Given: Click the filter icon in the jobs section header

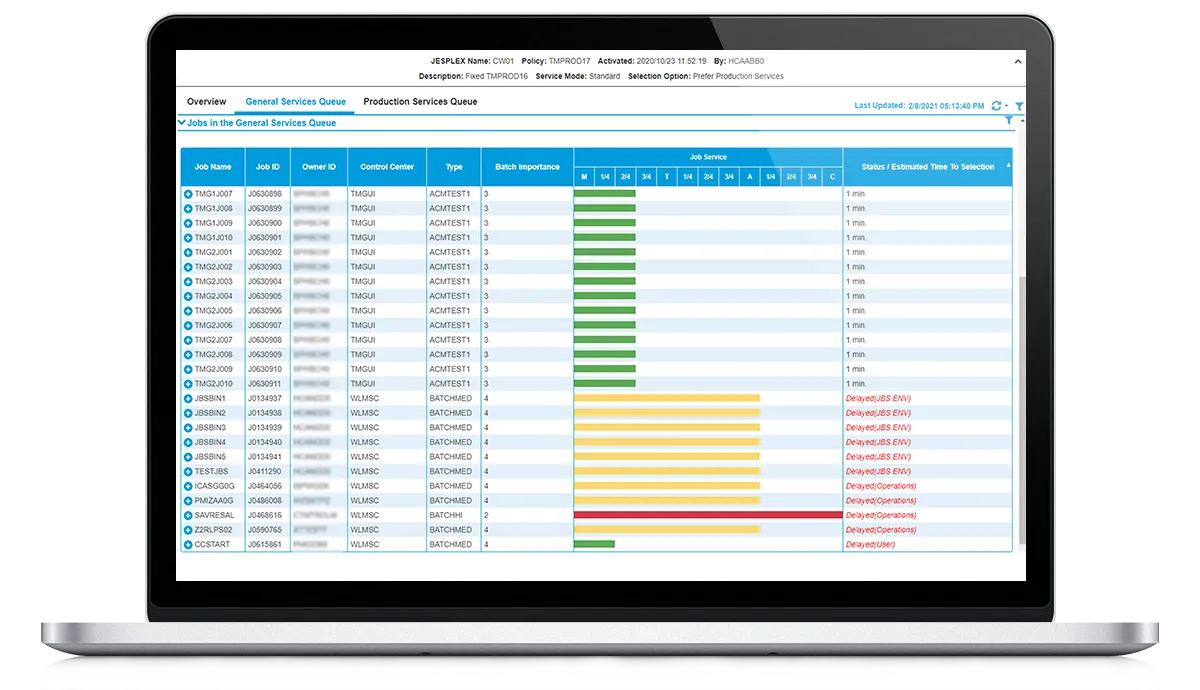Looking at the screenshot, I should [1009, 120].
